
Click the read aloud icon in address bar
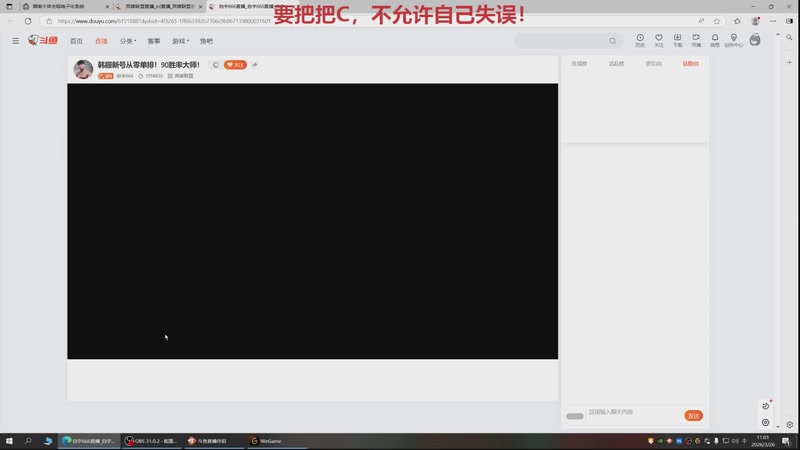click(x=701, y=21)
